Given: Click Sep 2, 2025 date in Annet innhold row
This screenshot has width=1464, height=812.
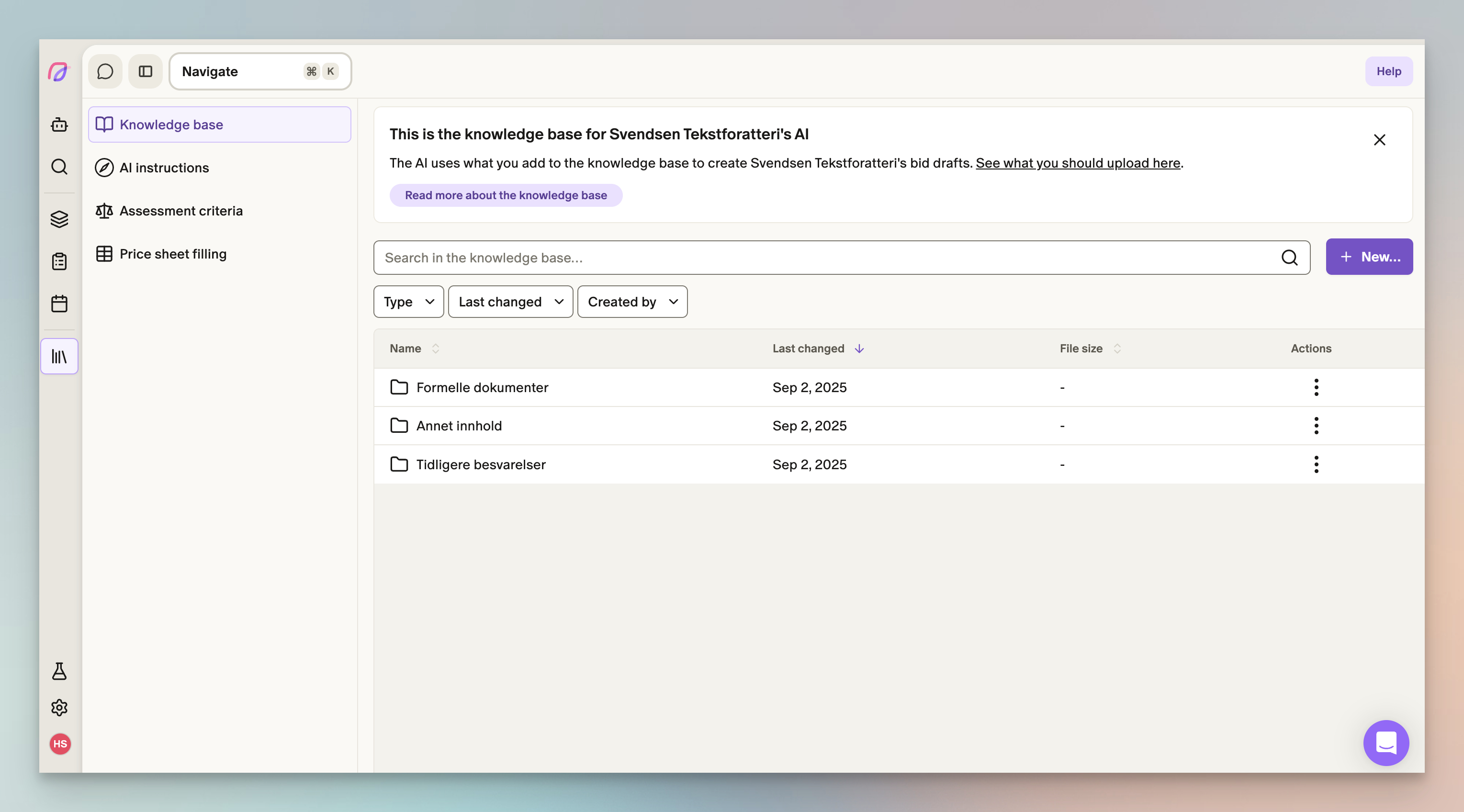Looking at the screenshot, I should click(809, 426).
